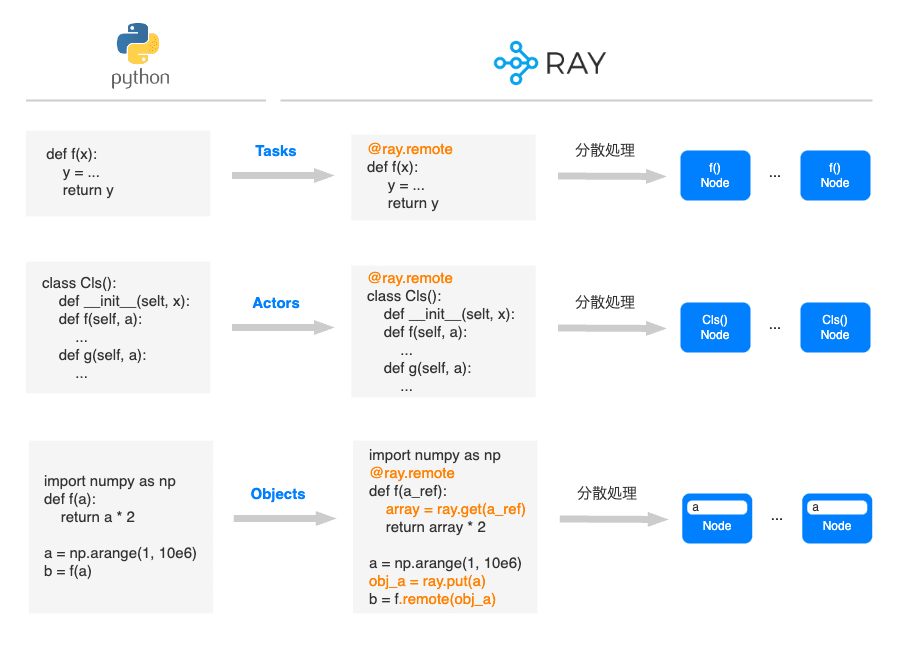900x650 pixels.
Task: Click 'array = ray.get(a_ref)' line
Action: pyautogui.click(x=455, y=509)
